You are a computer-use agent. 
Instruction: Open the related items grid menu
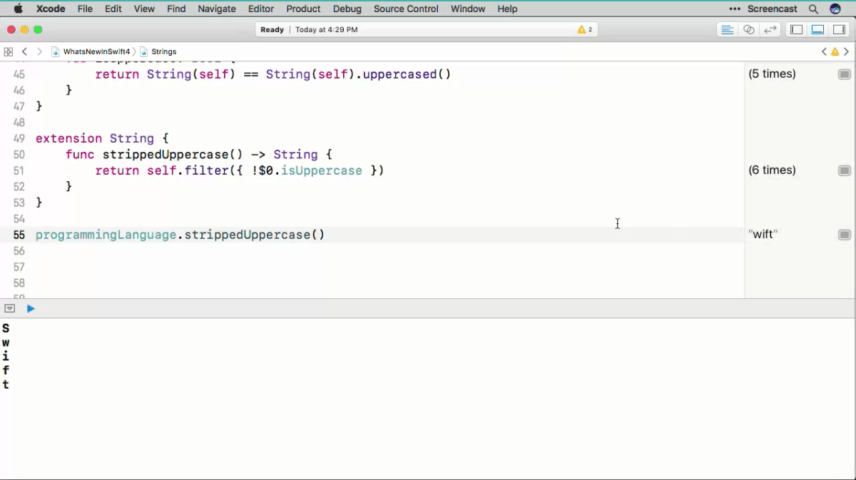coord(9,51)
